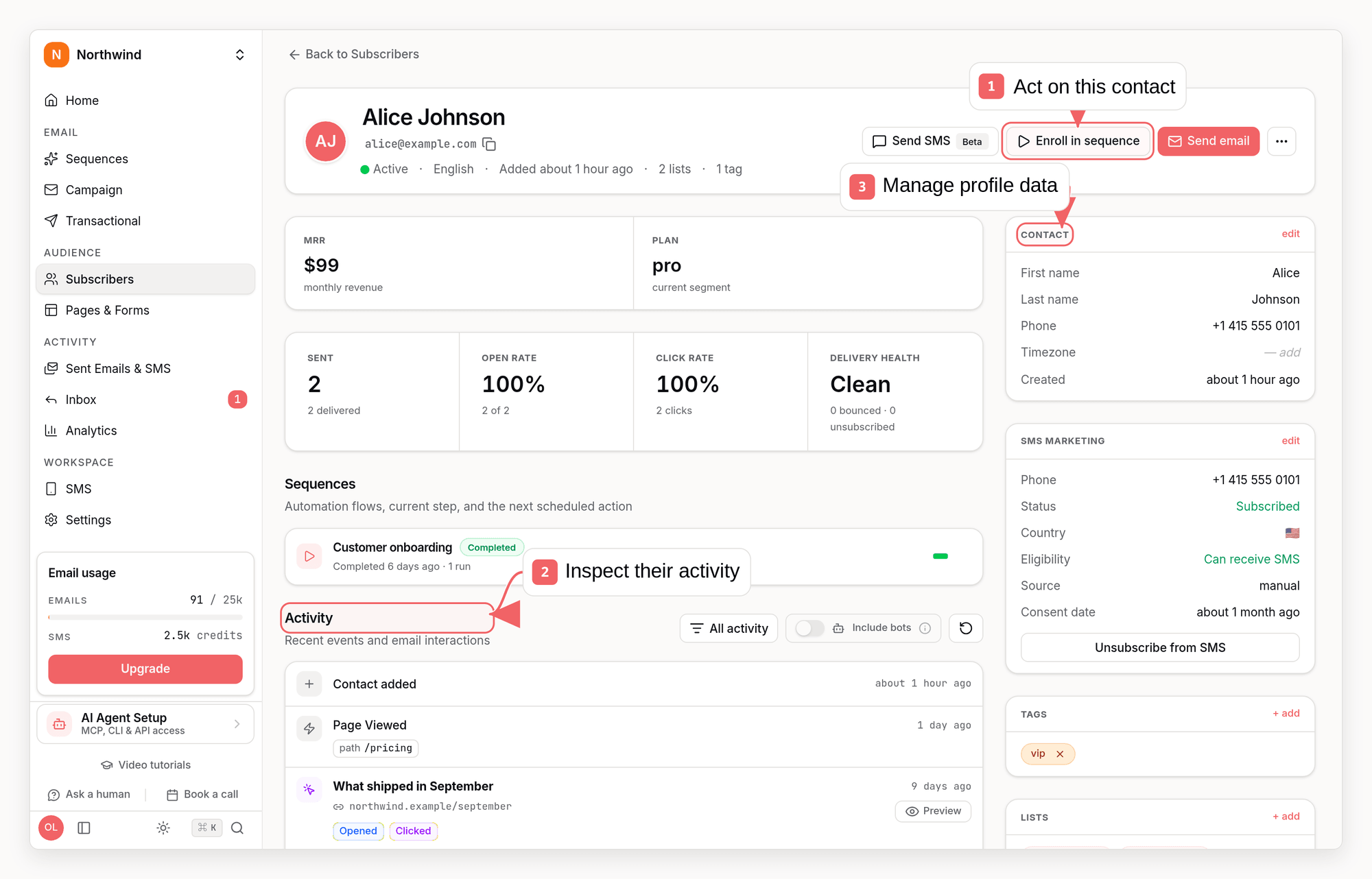Edit the Contact details

[1290, 234]
